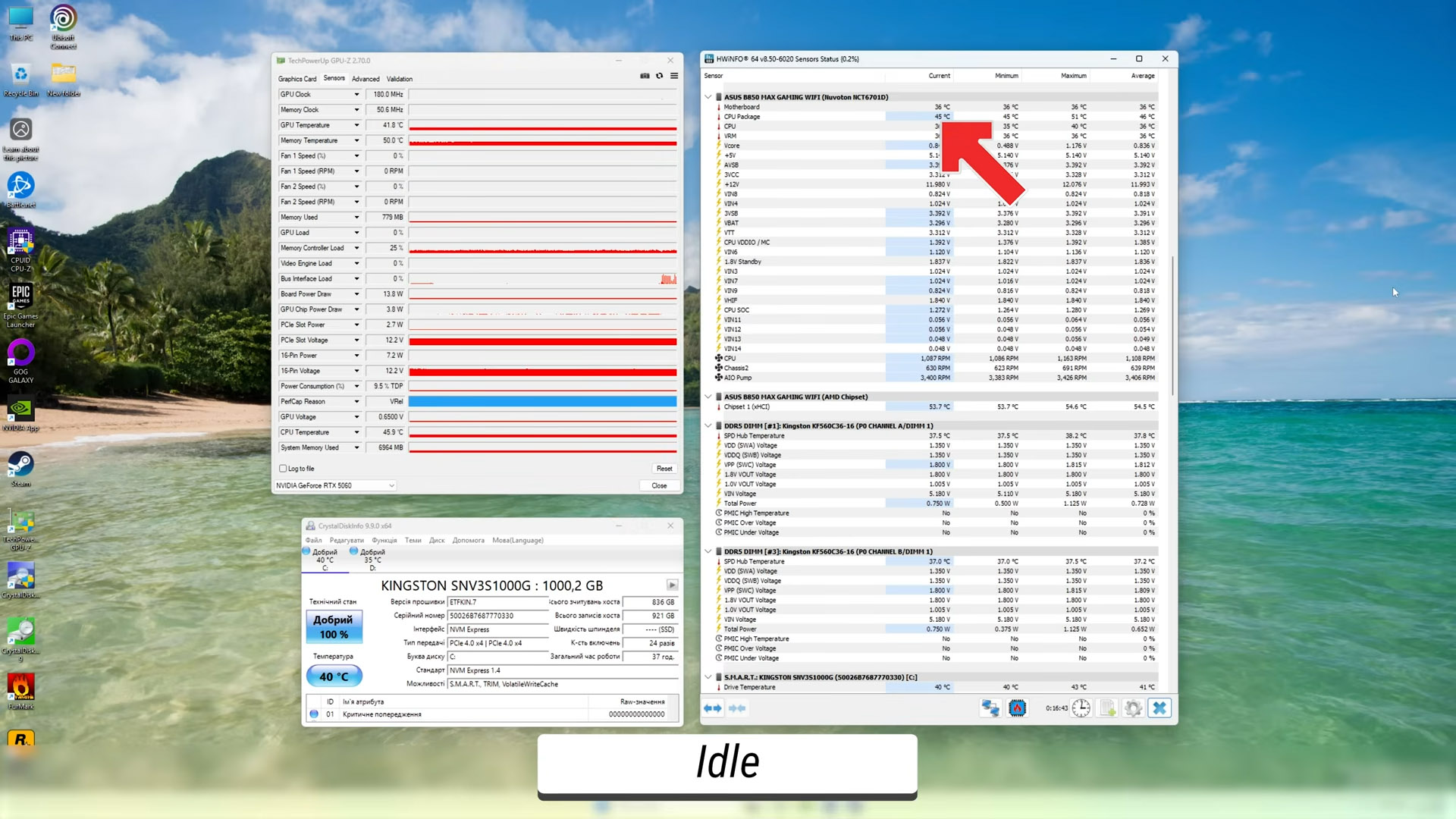Open the This PC desktop icon
The image size is (1456, 819).
(x=21, y=24)
